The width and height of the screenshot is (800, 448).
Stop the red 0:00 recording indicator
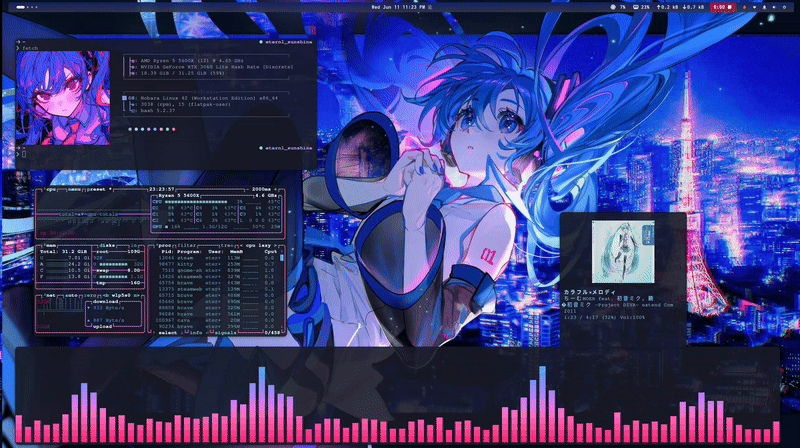tap(722, 7)
